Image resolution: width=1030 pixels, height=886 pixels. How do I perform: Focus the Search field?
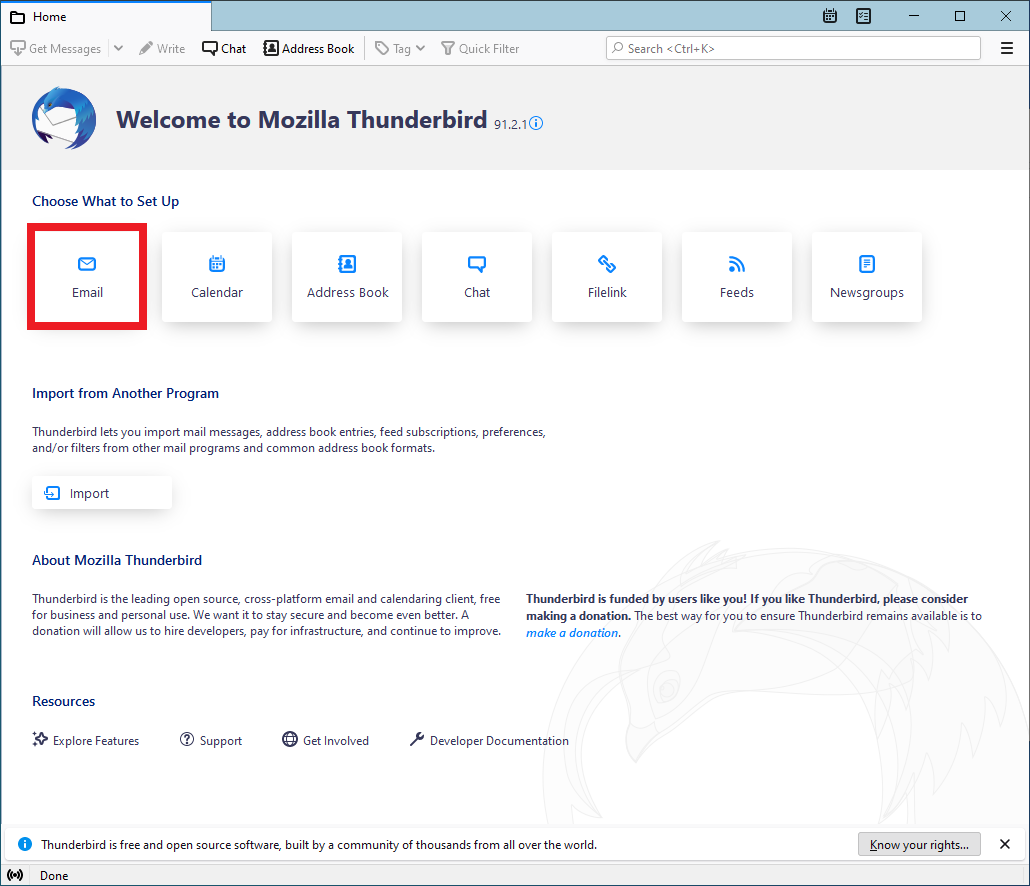point(794,48)
